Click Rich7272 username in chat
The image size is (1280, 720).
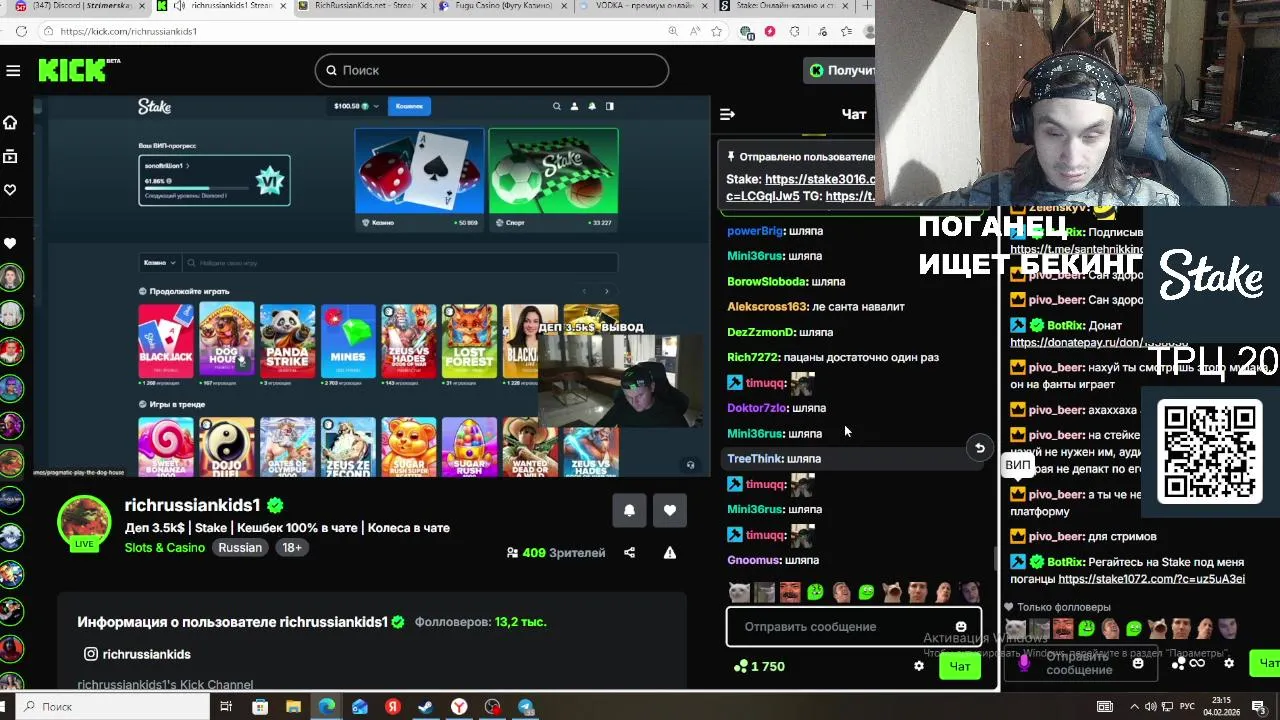tap(753, 357)
